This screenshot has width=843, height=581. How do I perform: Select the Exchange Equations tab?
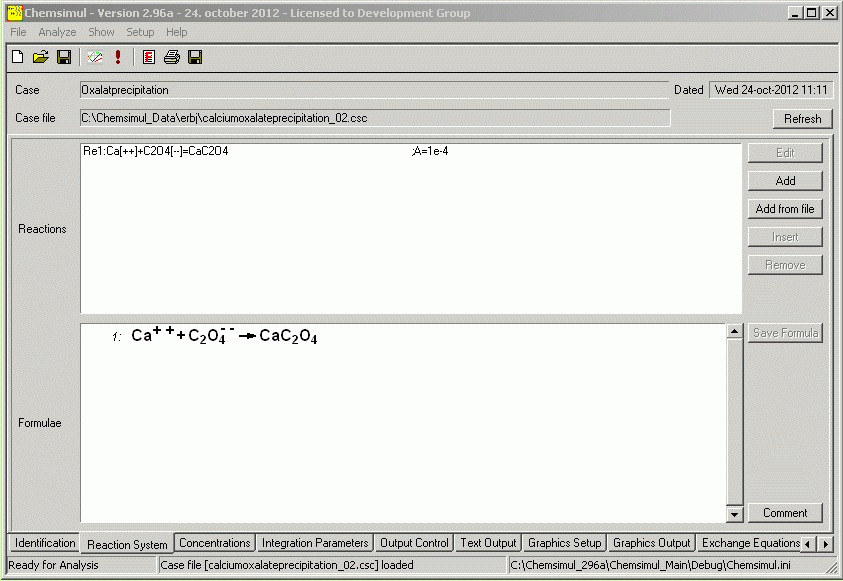(x=749, y=543)
